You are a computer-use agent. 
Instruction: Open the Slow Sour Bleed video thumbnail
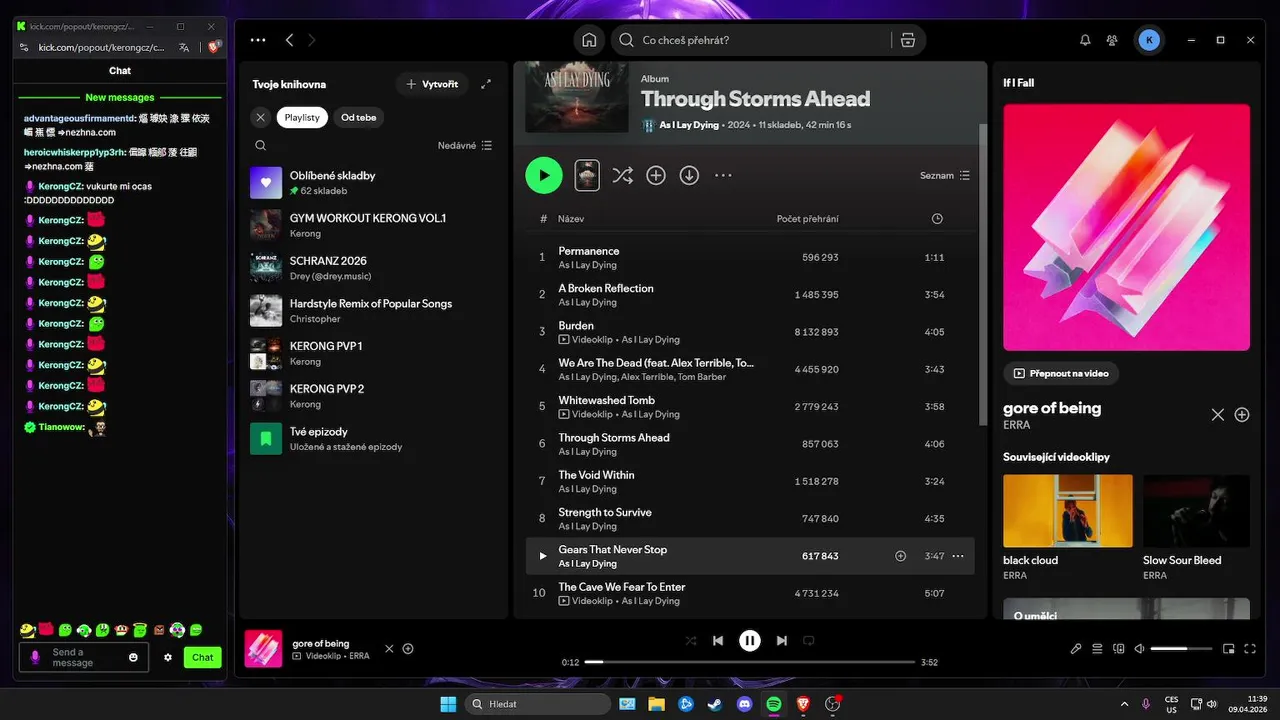point(1196,510)
